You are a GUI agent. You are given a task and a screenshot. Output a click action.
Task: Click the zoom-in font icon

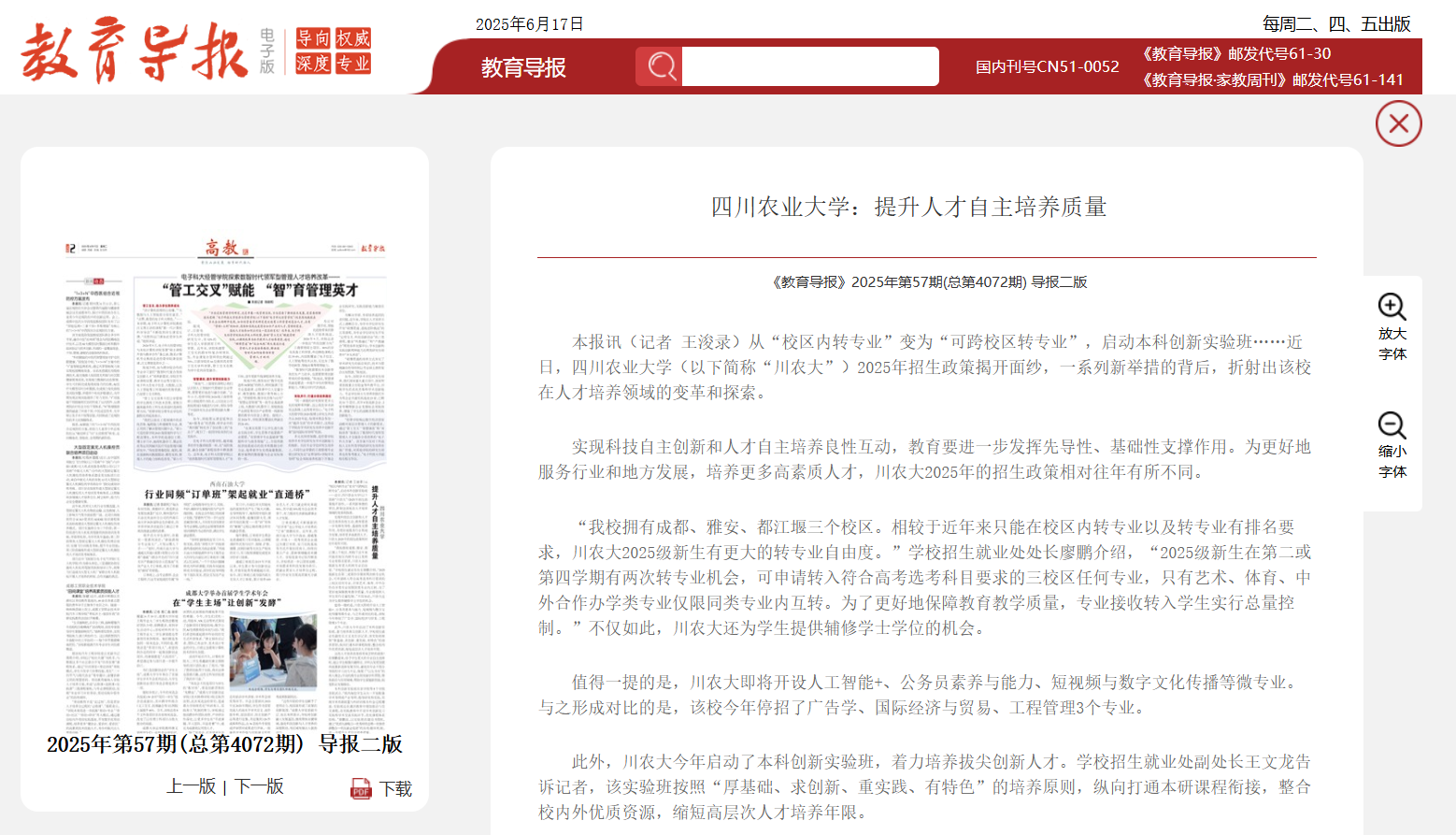point(1392,306)
